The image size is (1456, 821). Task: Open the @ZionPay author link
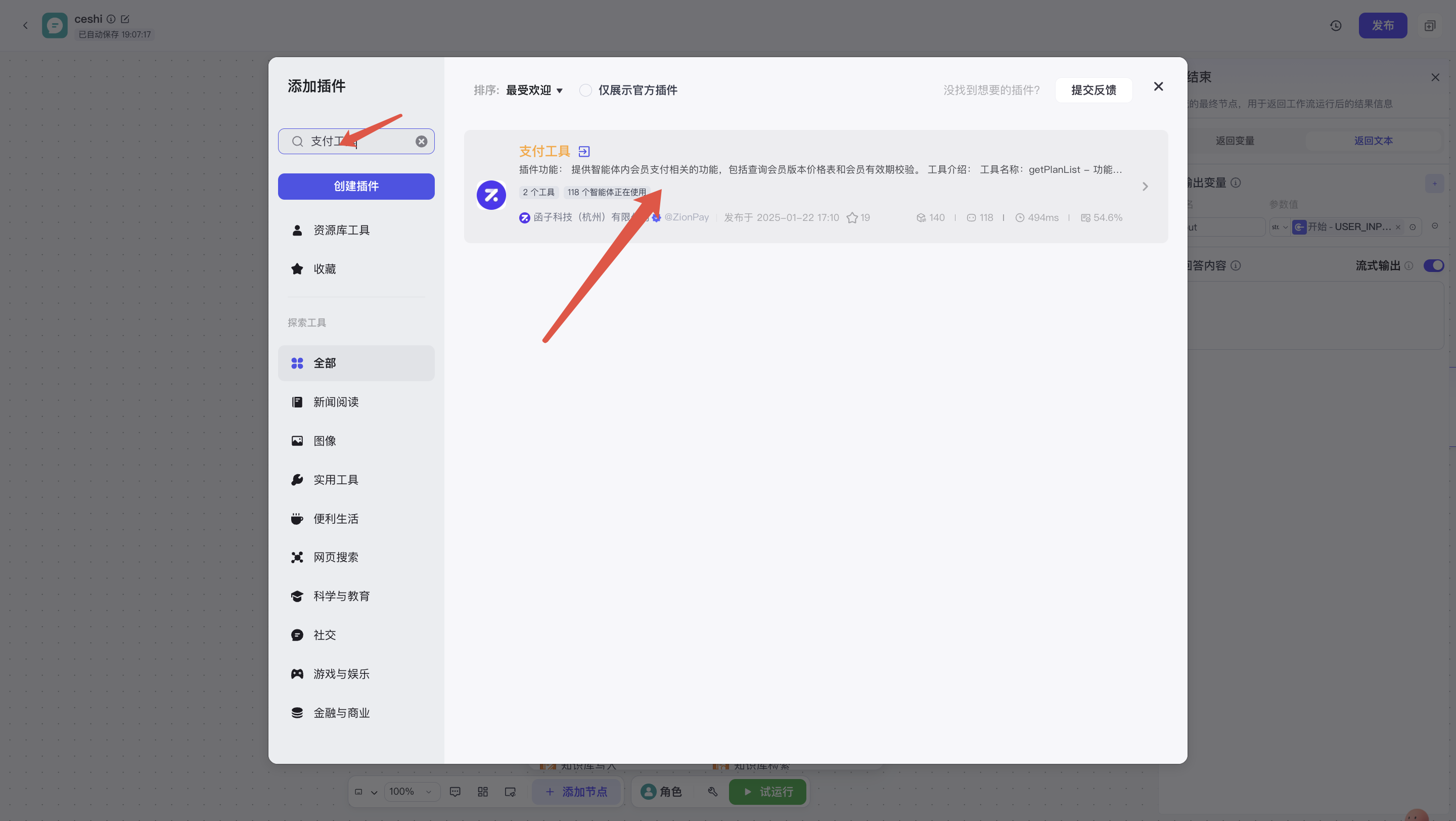(686, 217)
